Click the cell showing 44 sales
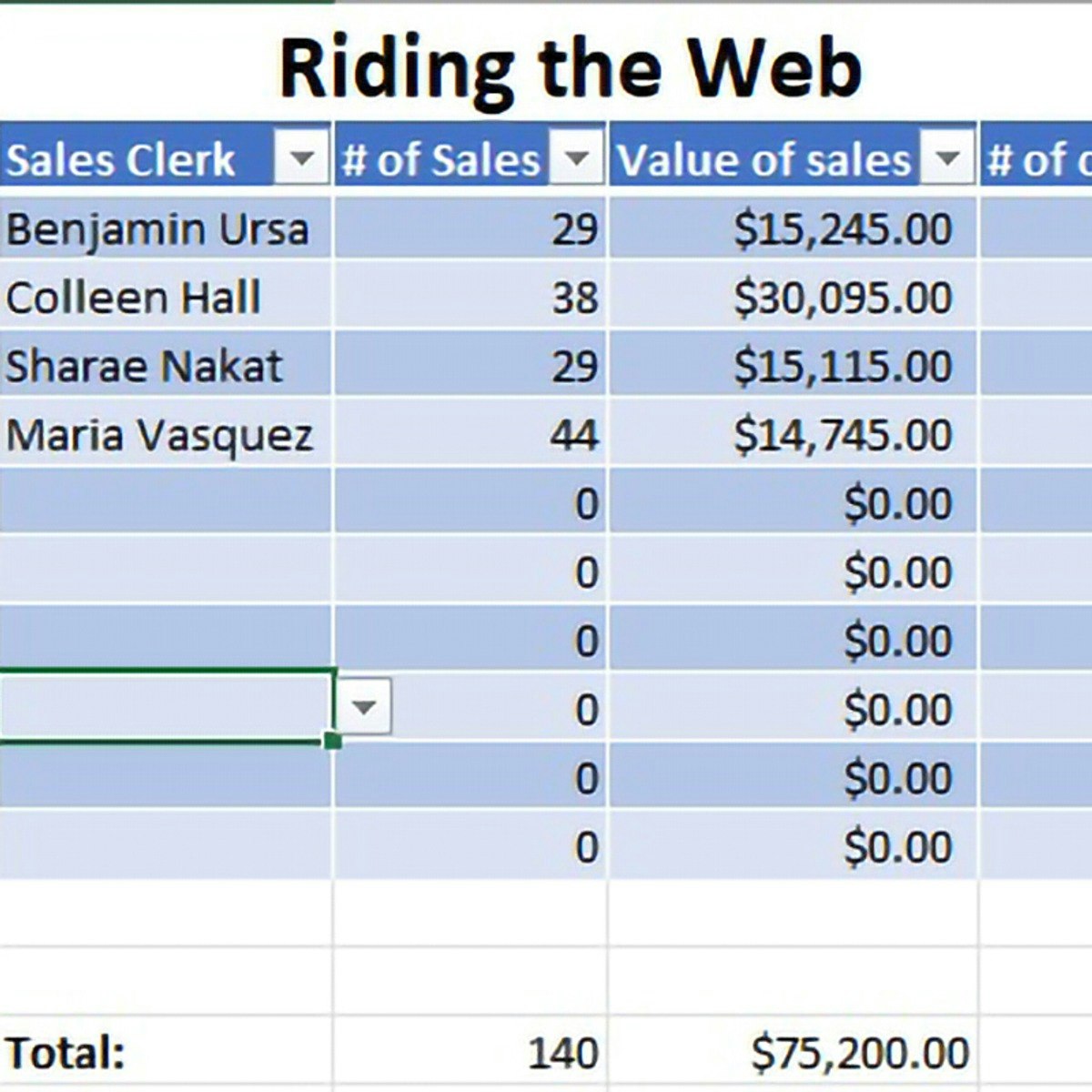Image resolution: width=1092 pixels, height=1092 pixels. coord(574,435)
